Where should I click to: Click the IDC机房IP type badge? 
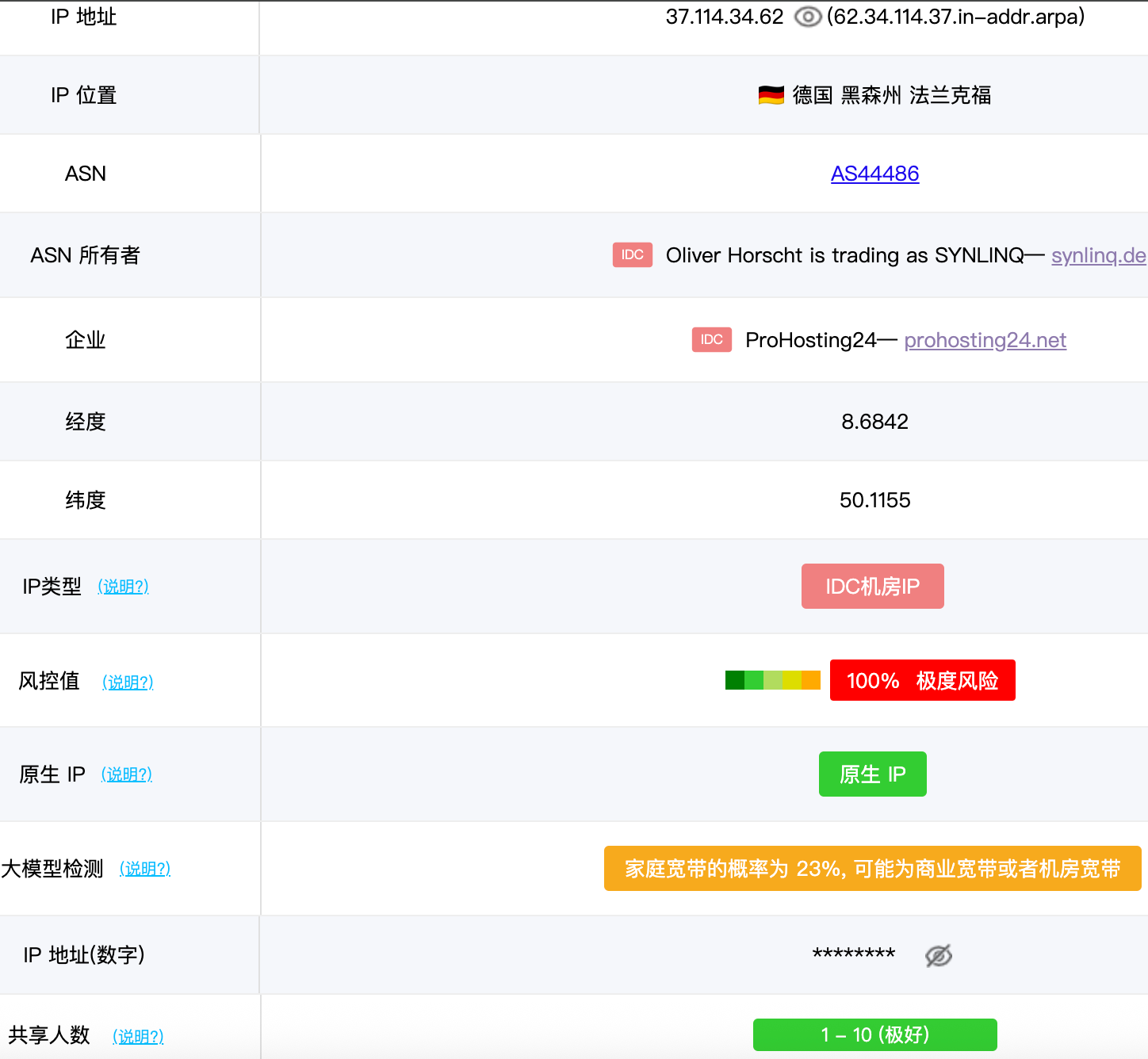[872, 587]
